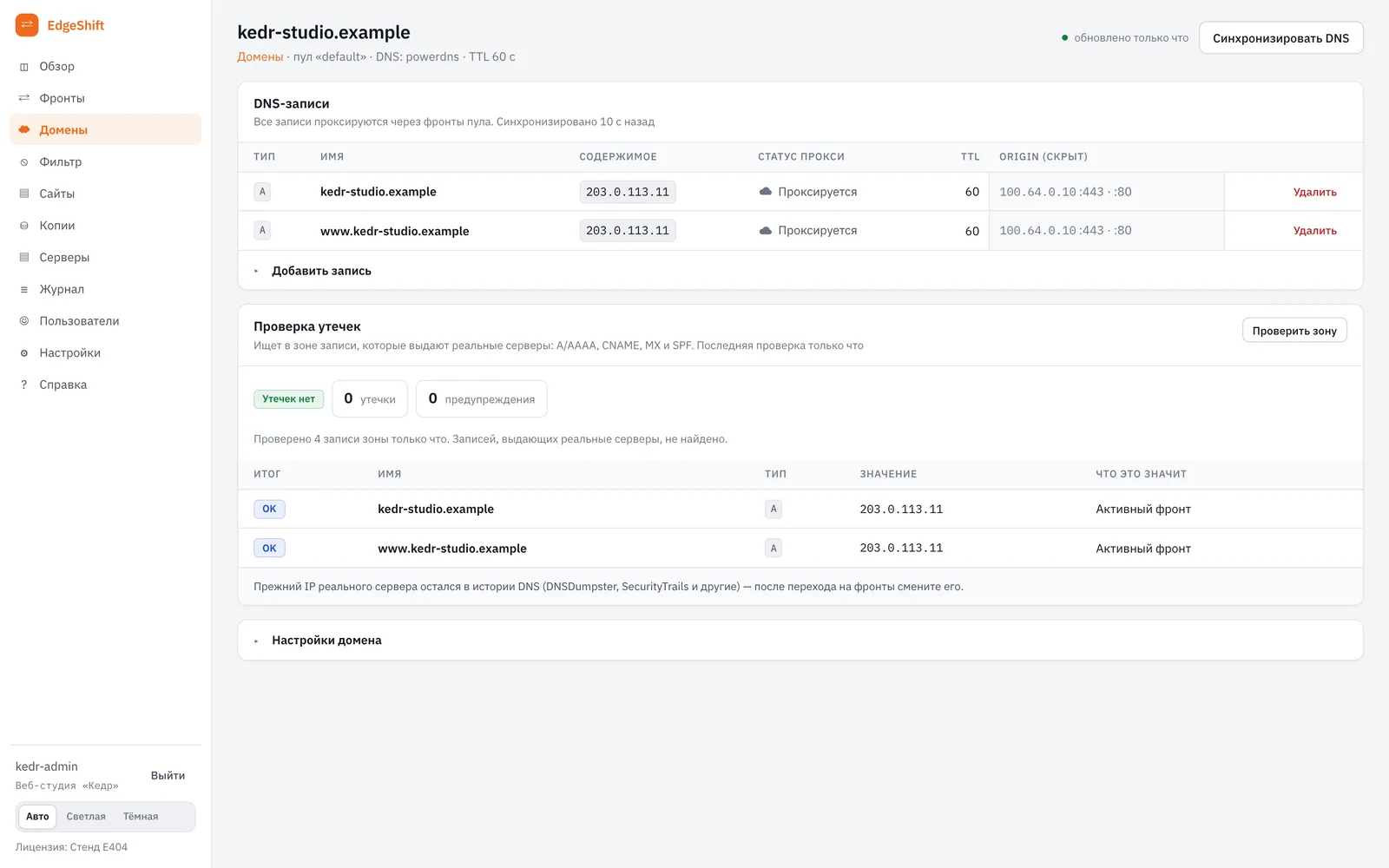Click Синхронизировать DNS button
The width and height of the screenshot is (1389, 868).
(x=1280, y=38)
